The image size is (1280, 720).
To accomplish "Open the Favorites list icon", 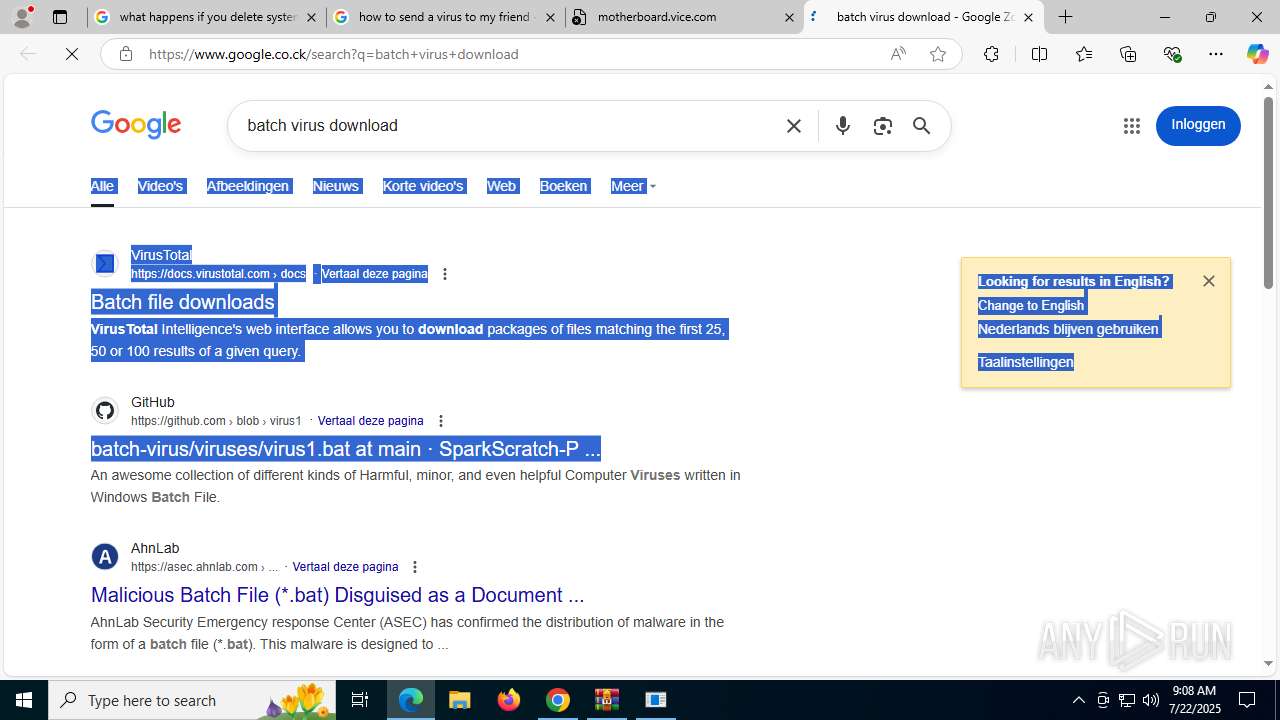I will coord(1083,54).
